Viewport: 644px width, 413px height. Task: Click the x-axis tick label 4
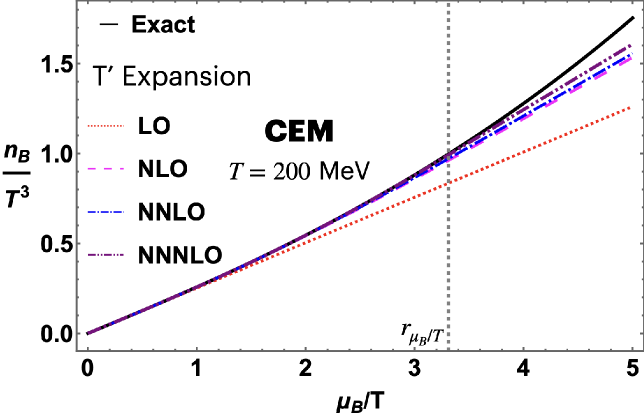[523, 368]
